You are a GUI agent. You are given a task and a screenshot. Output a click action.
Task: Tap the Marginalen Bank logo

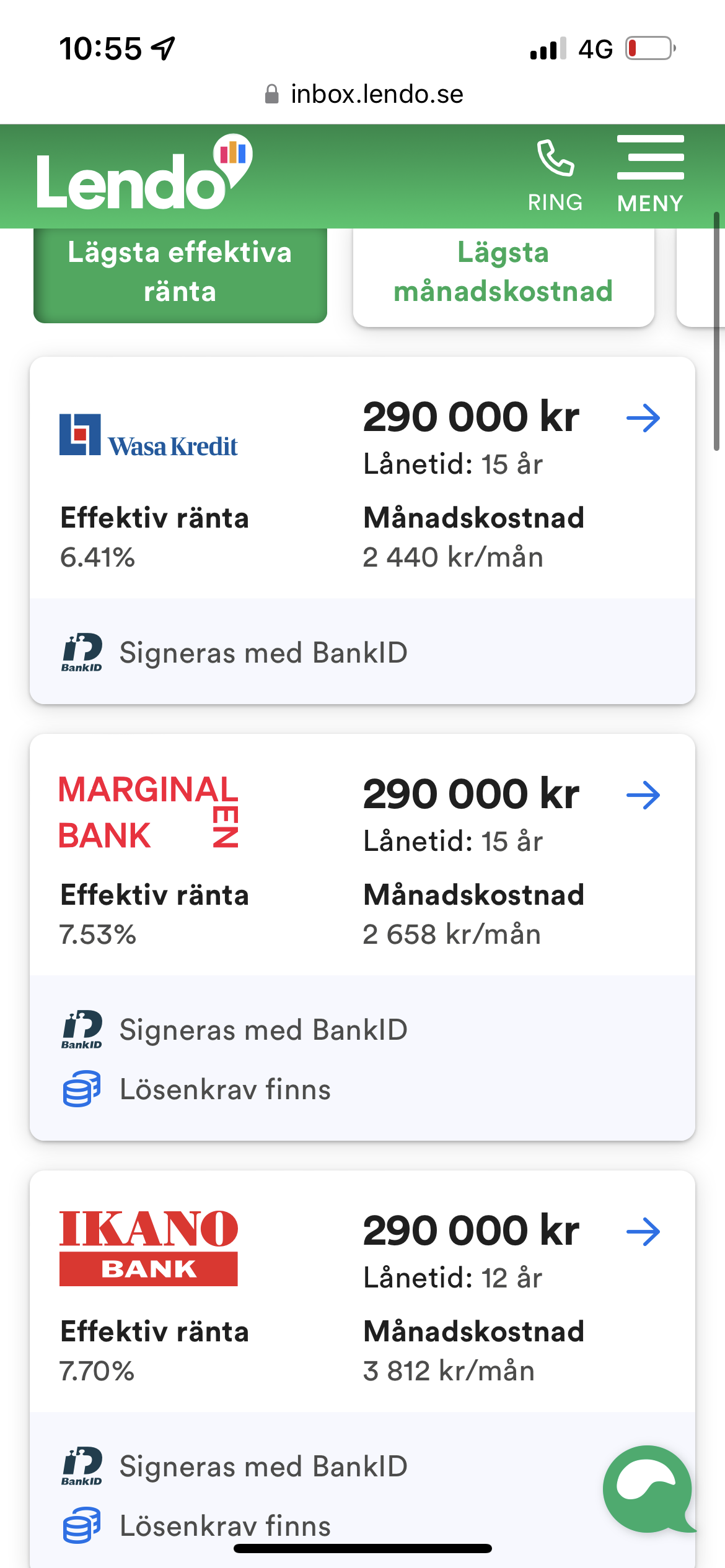149,811
